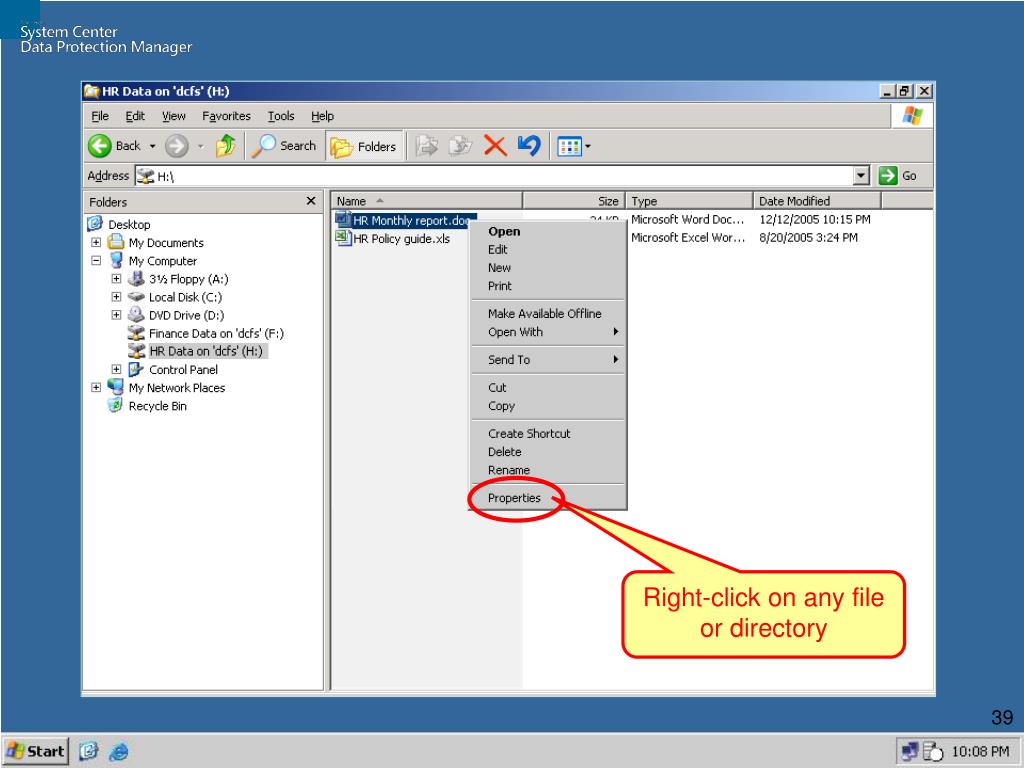1024x768 pixels.
Task: Select the 3½ Floppy drive icon
Action: click(136, 278)
